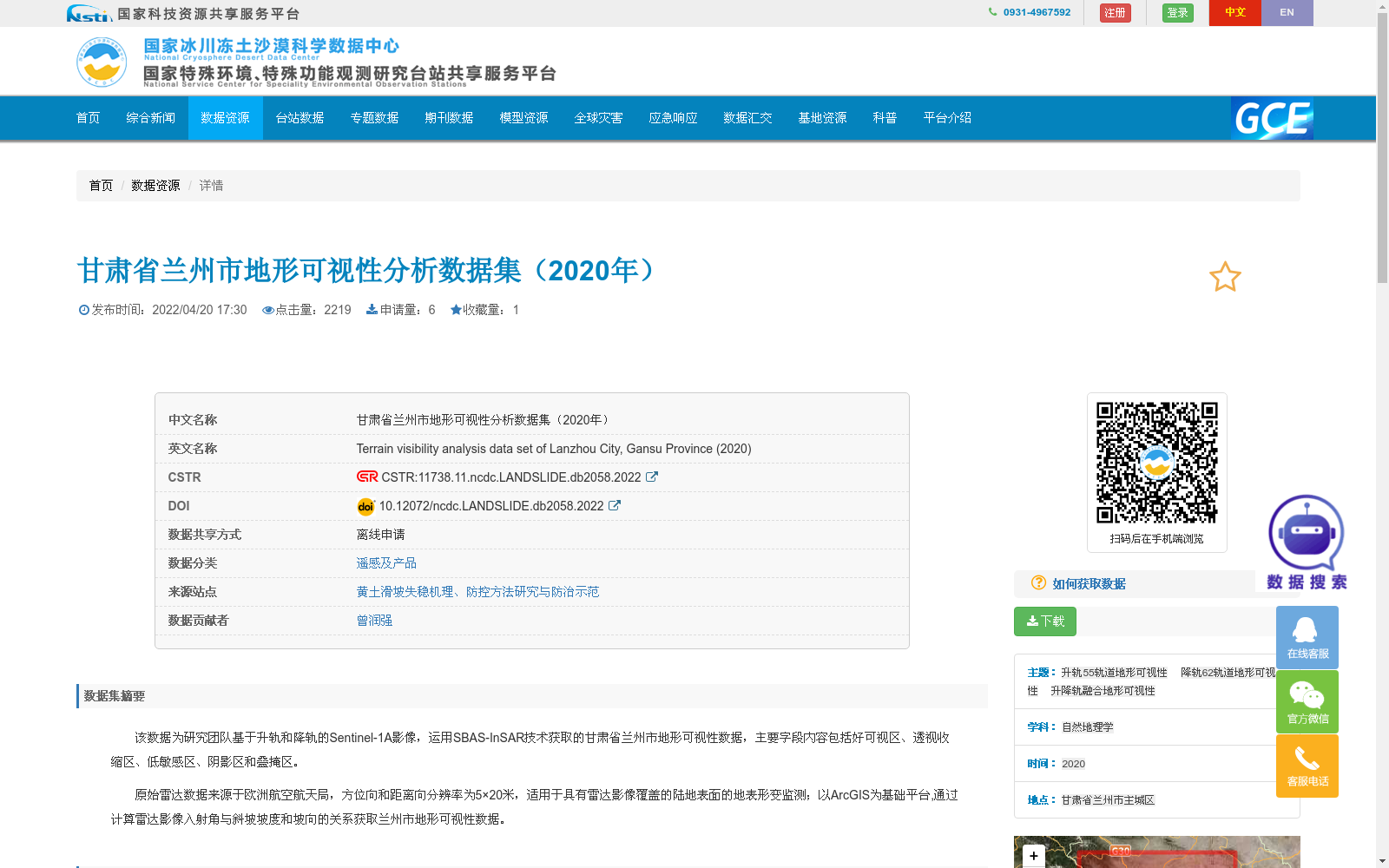The height and width of the screenshot is (868, 1389).
Task: Click keyword 升降轨融合地形可视性
Action: [1103, 691]
